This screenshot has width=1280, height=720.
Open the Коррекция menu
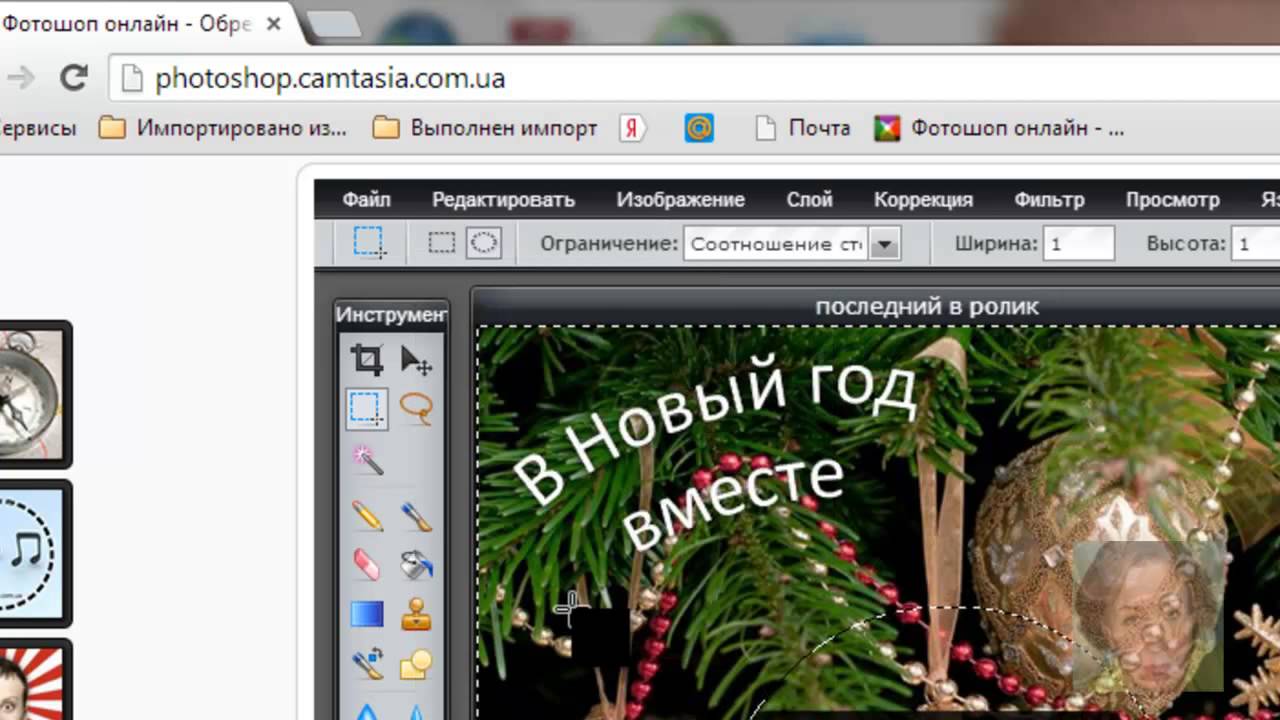tap(923, 199)
